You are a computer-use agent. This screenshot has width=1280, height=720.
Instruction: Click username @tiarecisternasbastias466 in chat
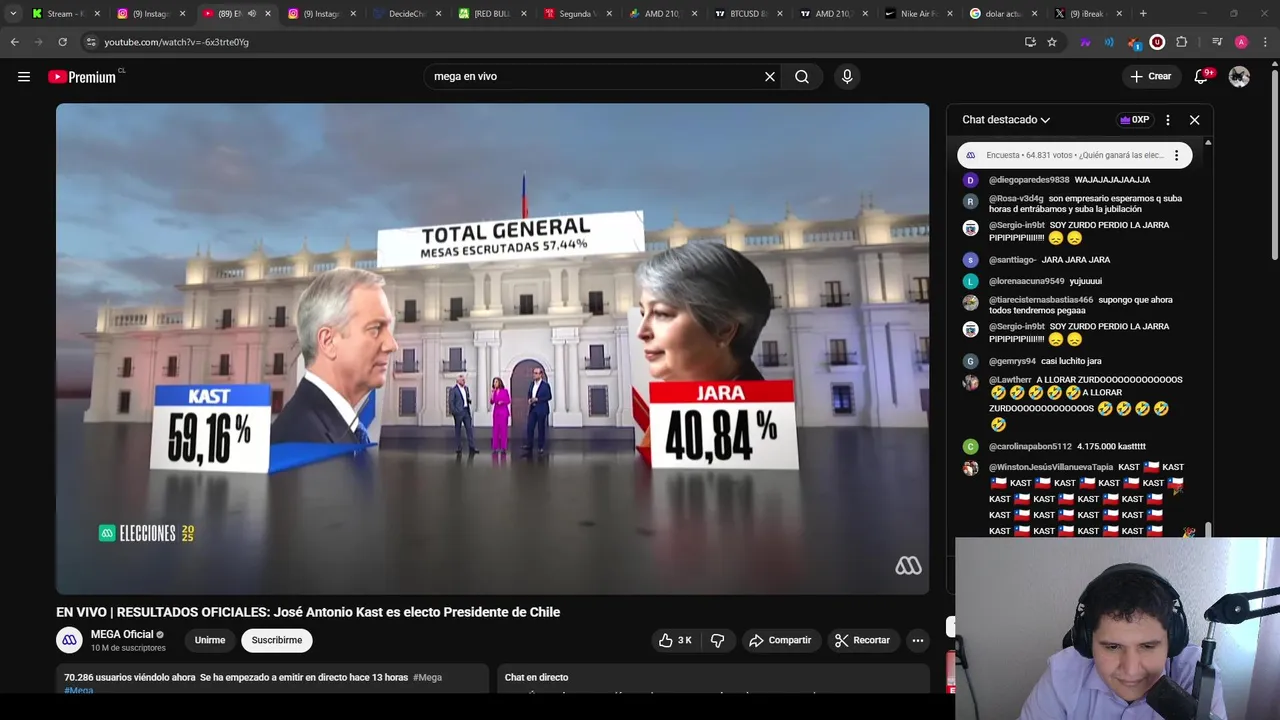point(1041,300)
